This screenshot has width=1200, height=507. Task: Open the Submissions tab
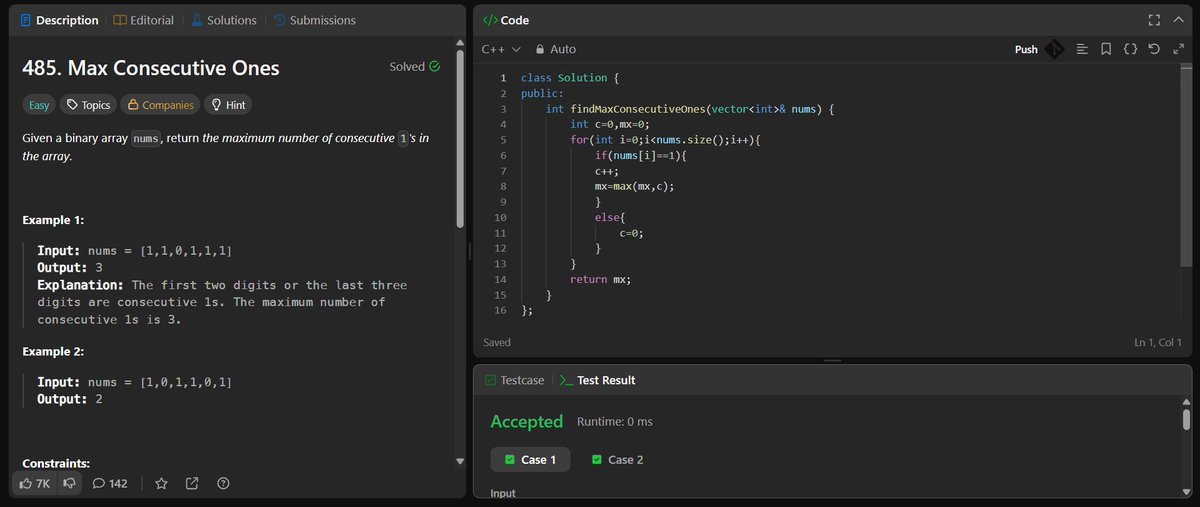[314, 20]
